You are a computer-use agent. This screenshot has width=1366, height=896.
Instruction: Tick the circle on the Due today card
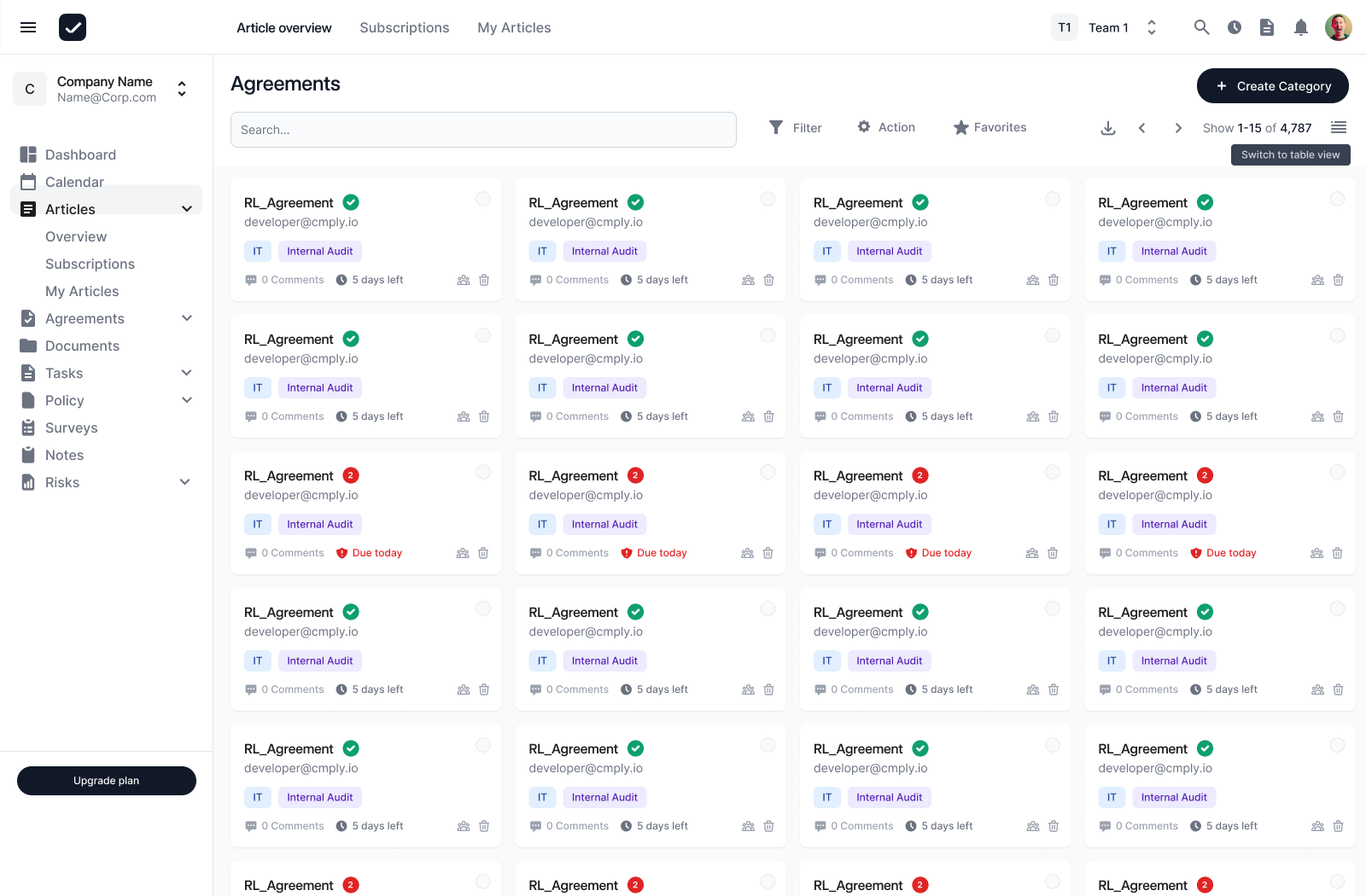(x=483, y=471)
